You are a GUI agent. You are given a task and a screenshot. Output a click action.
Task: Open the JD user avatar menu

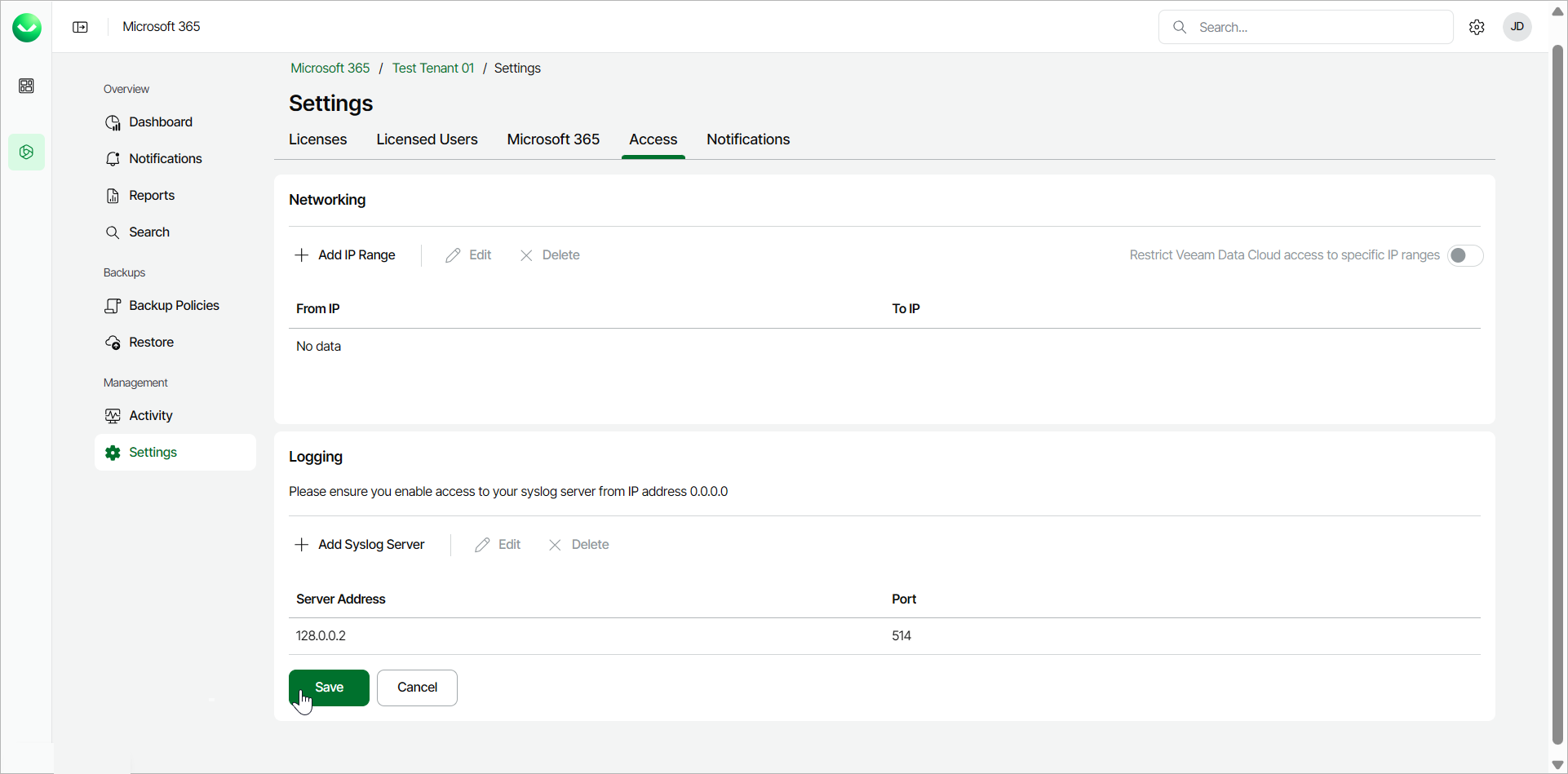click(1517, 27)
